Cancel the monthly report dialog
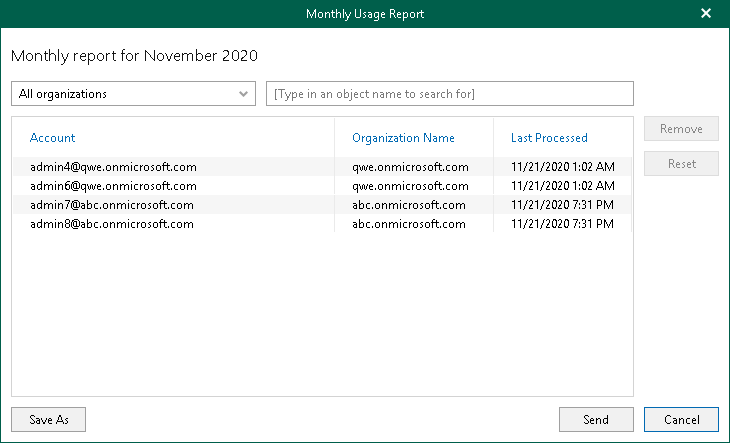 tap(681, 420)
